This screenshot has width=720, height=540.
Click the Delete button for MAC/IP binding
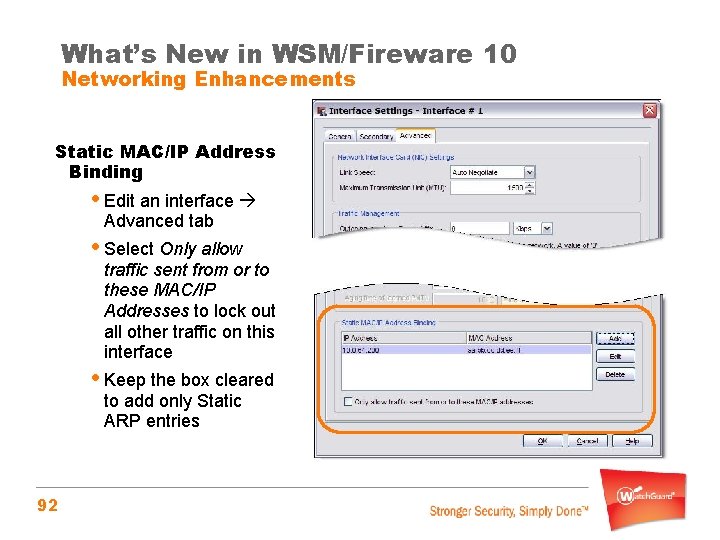point(615,374)
